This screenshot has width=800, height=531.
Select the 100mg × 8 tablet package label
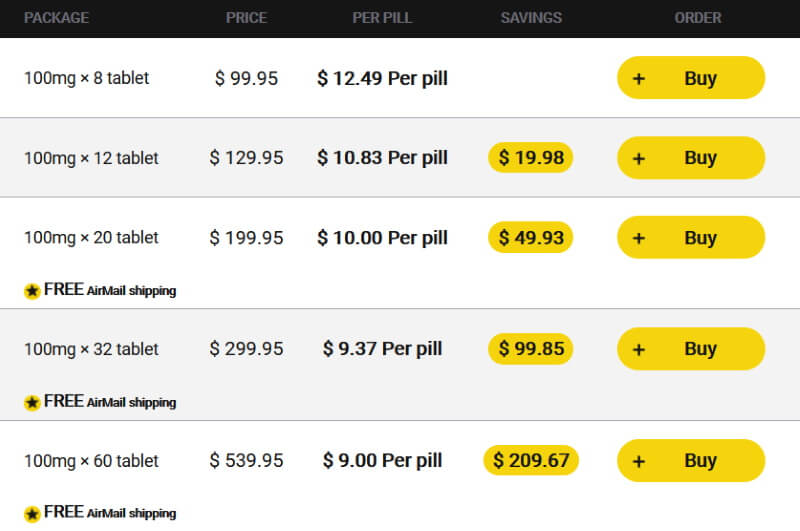pyautogui.click(x=87, y=78)
